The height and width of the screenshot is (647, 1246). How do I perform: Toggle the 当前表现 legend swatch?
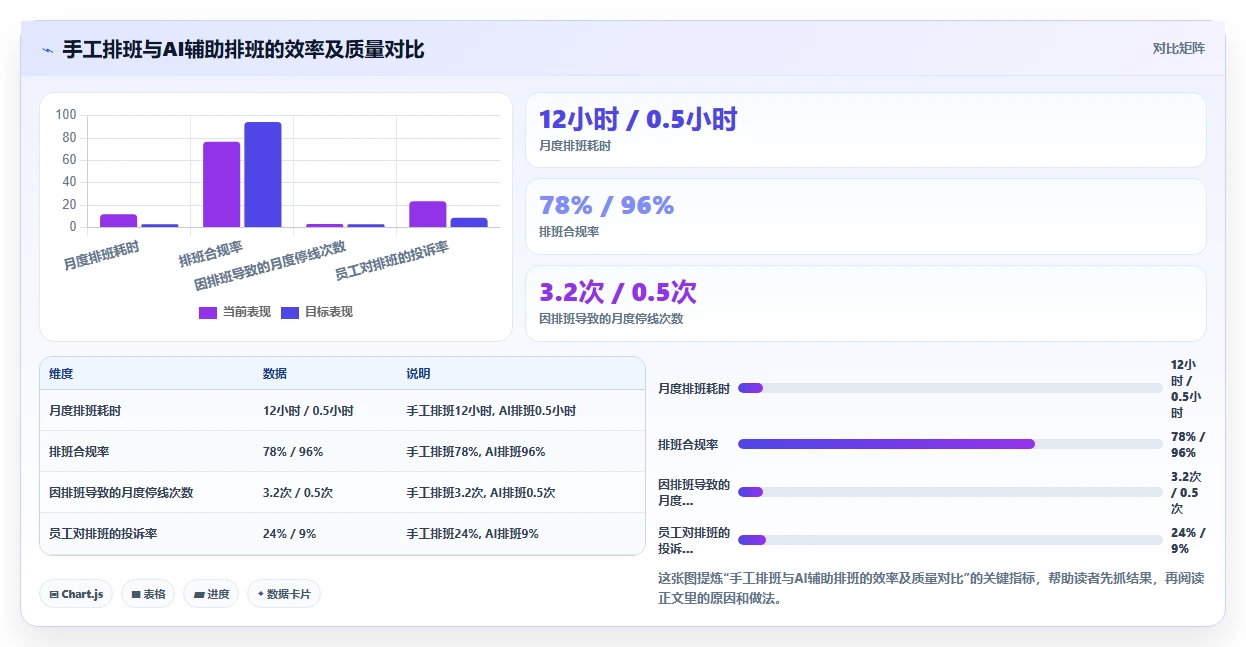point(208,312)
